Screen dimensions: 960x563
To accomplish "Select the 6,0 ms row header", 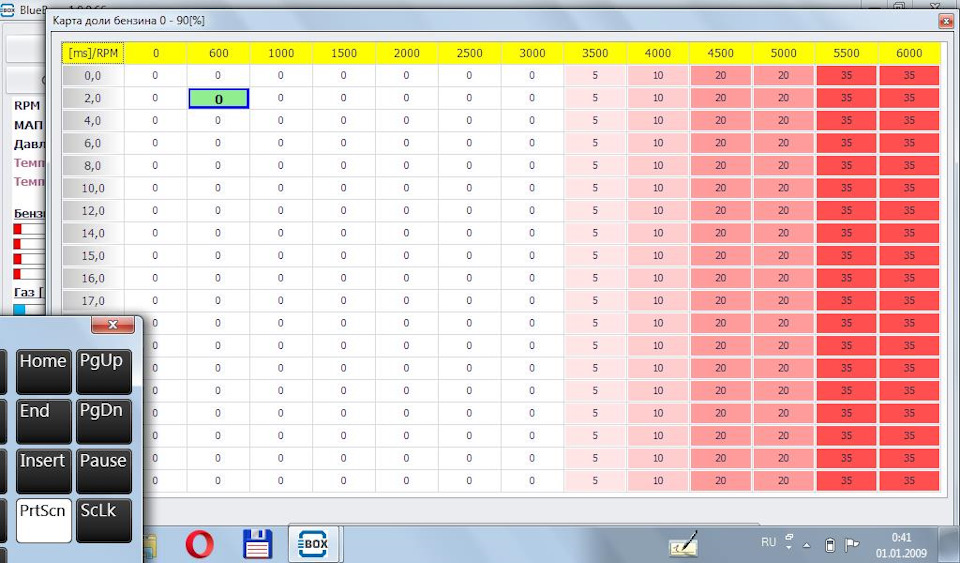I will click(x=93, y=143).
